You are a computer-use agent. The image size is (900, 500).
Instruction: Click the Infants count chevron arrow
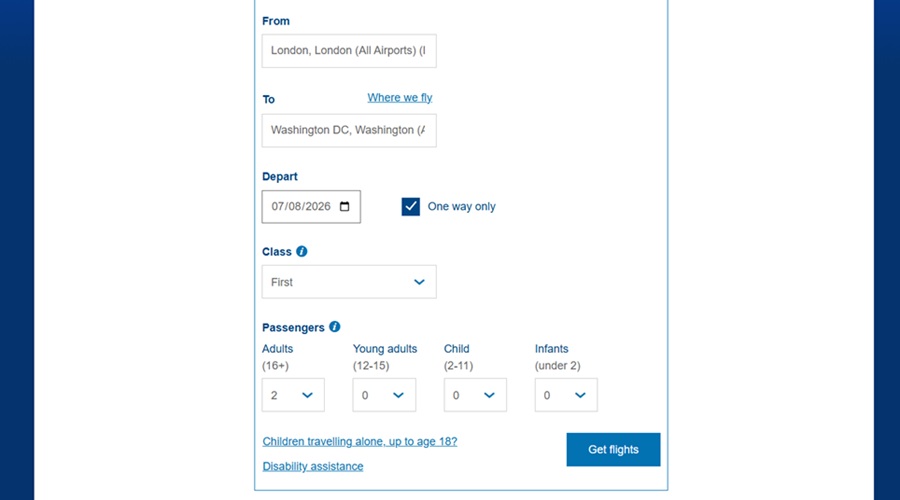(x=580, y=395)
